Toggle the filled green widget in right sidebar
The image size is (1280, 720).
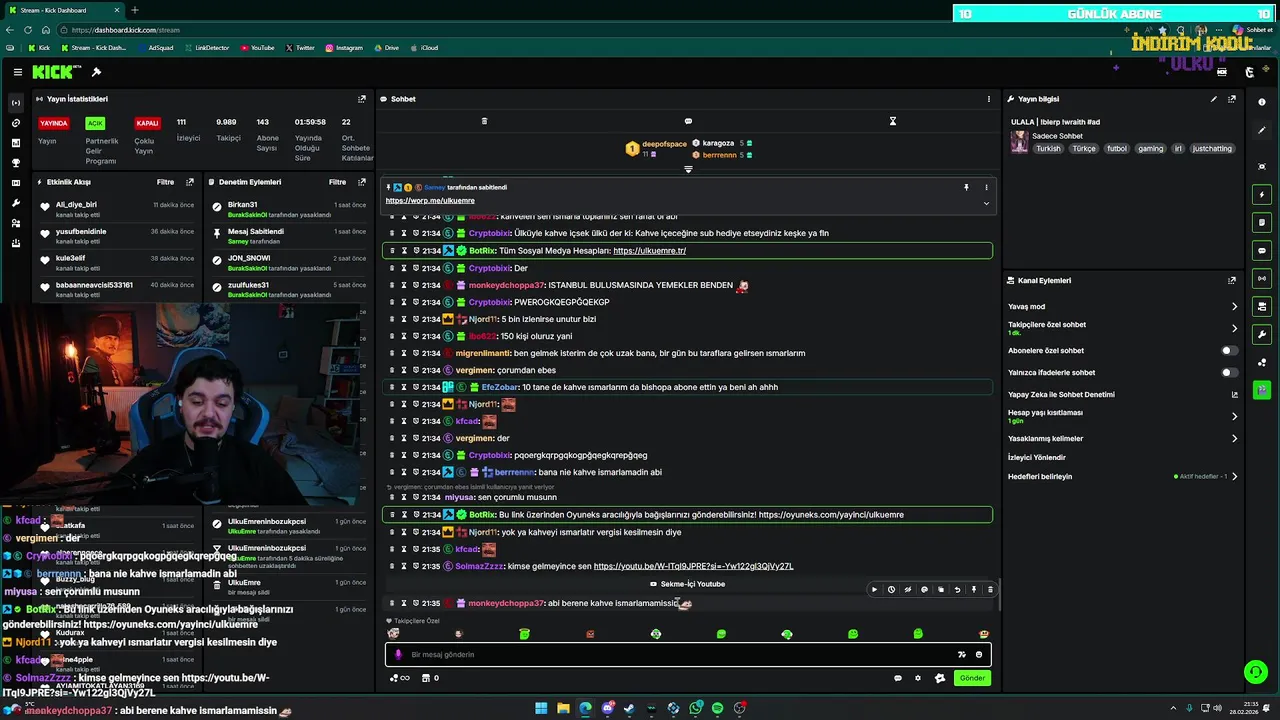[x=1262, y=389]
